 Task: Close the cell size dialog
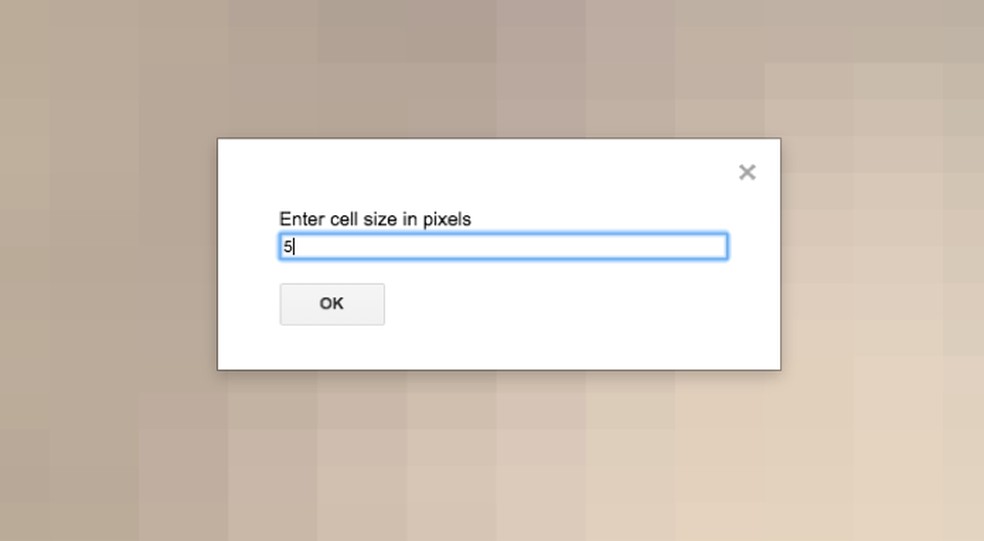click(747, 172)
